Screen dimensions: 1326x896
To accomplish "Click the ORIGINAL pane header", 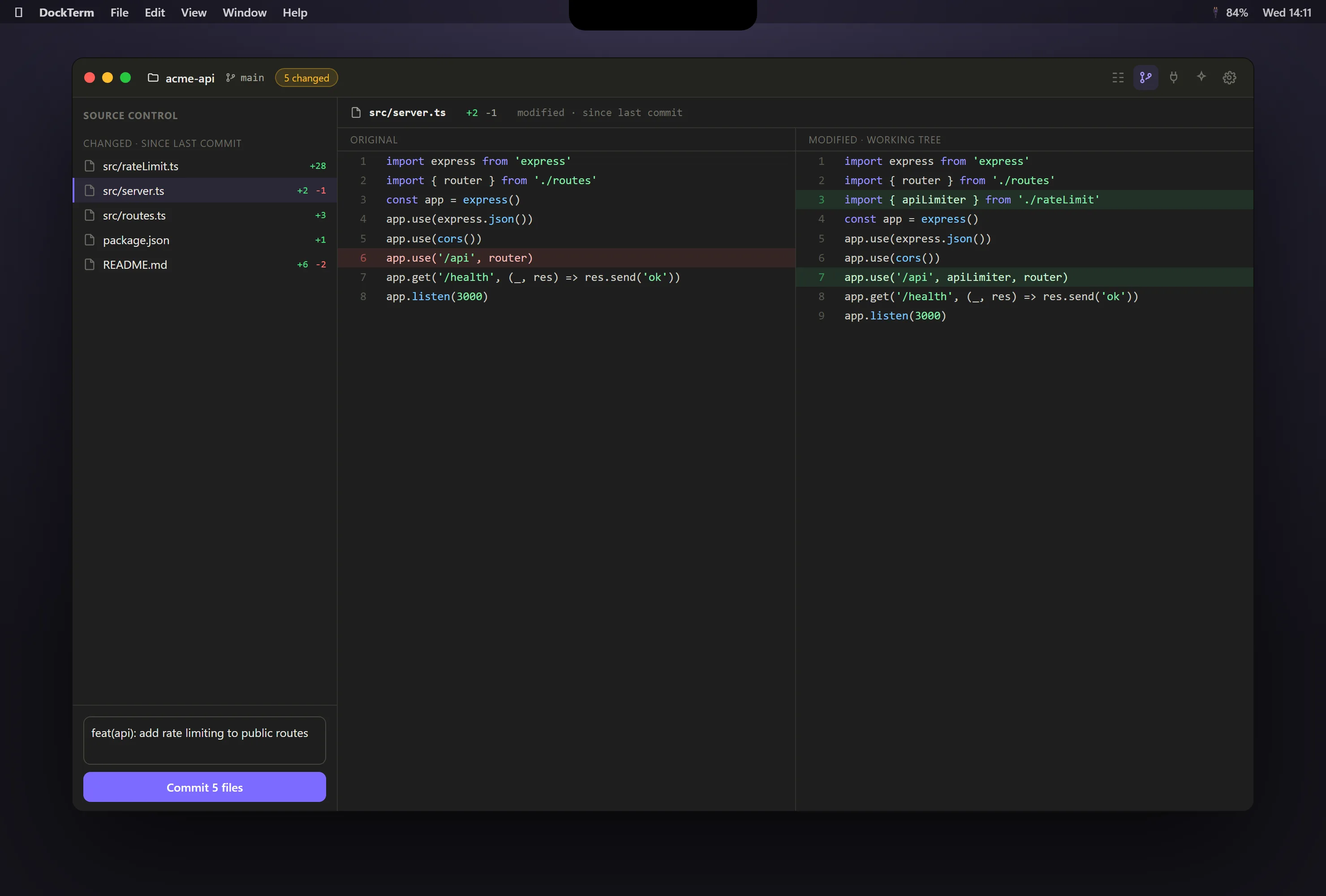I will coord(374,140).
